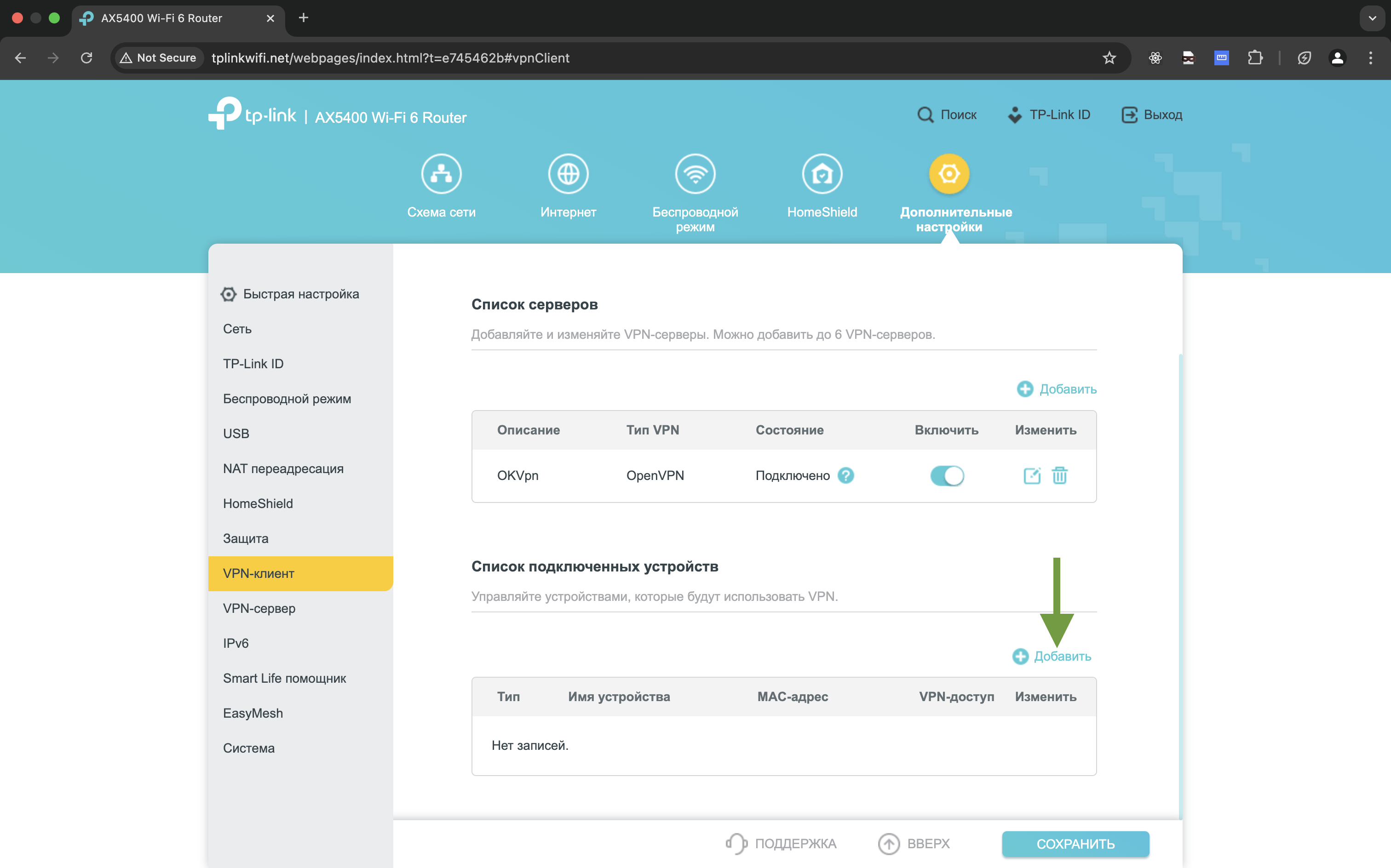Screen dimensions: 1391x868
Task: Select VPN-сервер in sidebar
Action: click(x=259, y=608)
